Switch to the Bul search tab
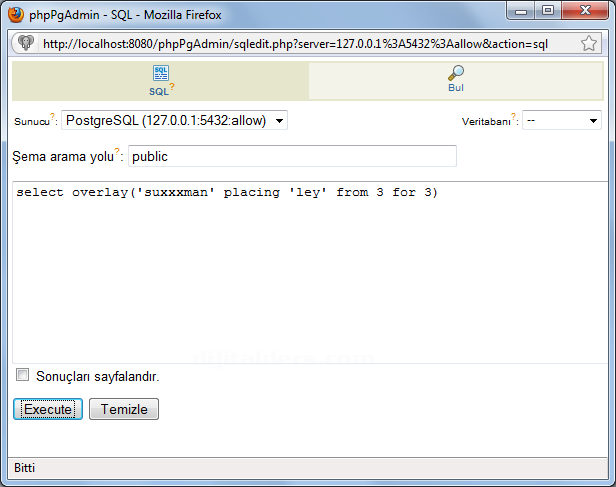Image resolution: width=616 pixels, height=487 pixels. [456, 81]
